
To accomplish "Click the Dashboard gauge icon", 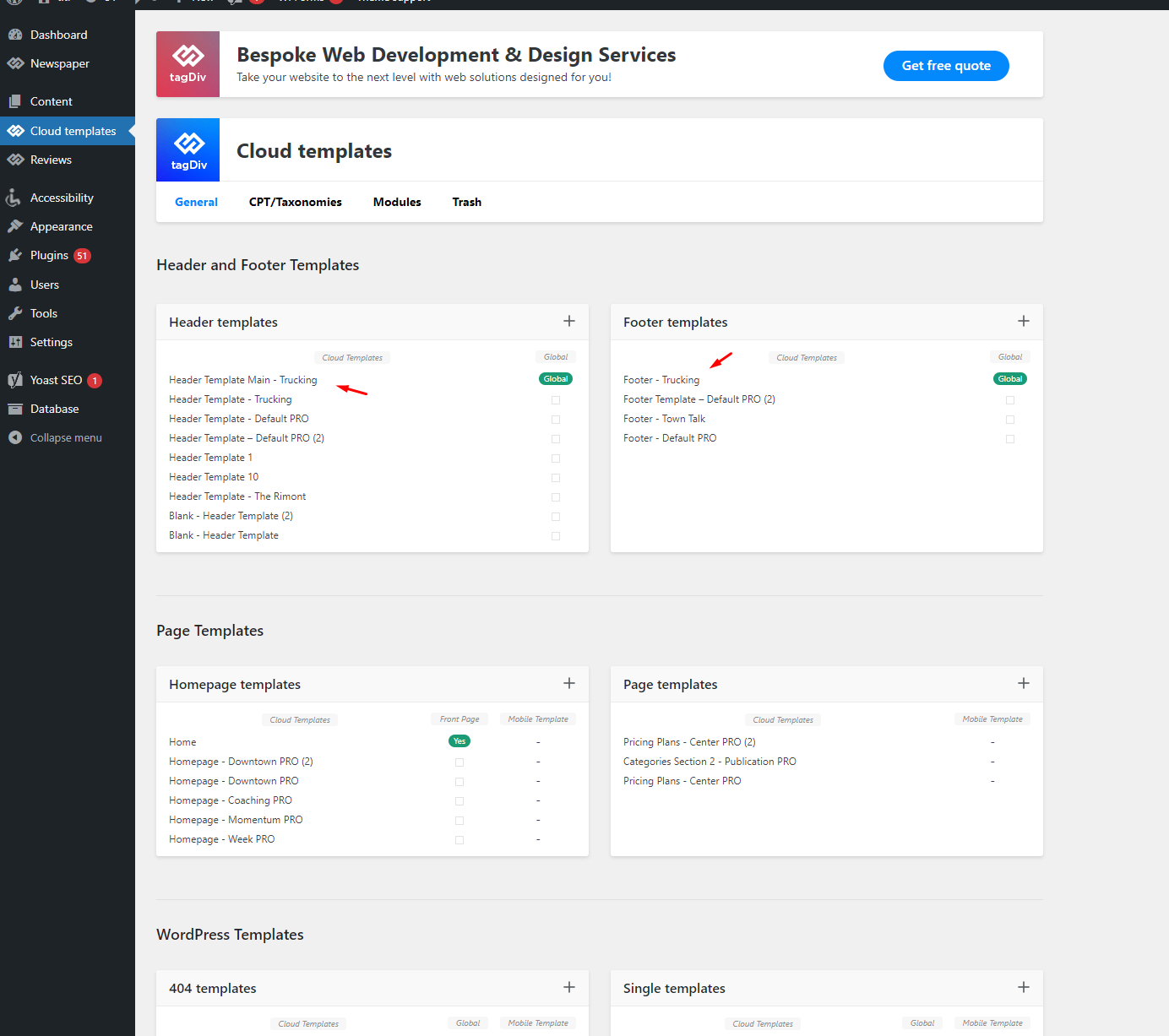I will point(15,35).
